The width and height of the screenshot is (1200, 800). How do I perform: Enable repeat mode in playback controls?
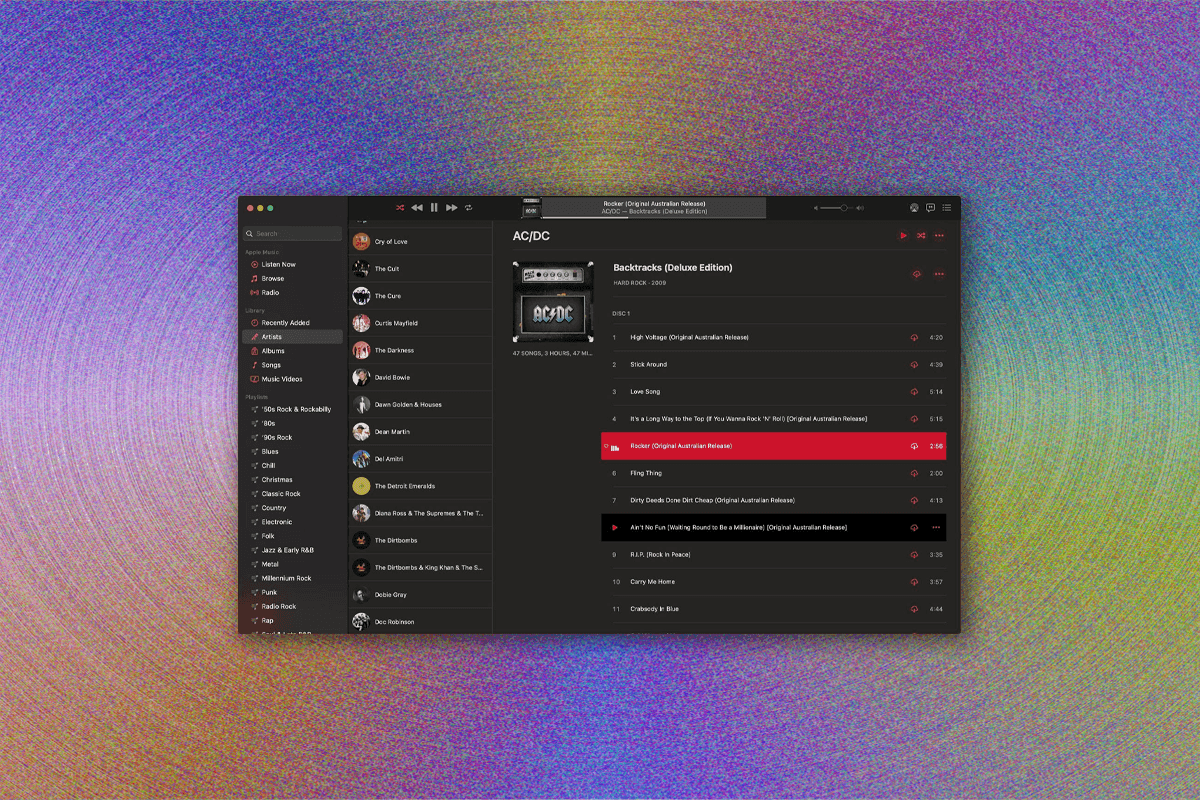468,207
